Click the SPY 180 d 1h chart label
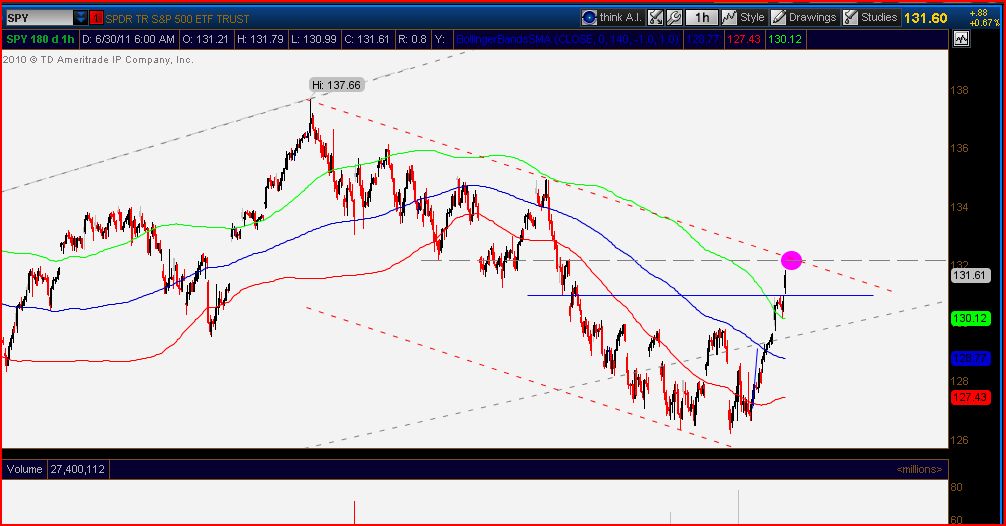1006x526 pixels. click(x=40, y=39)
